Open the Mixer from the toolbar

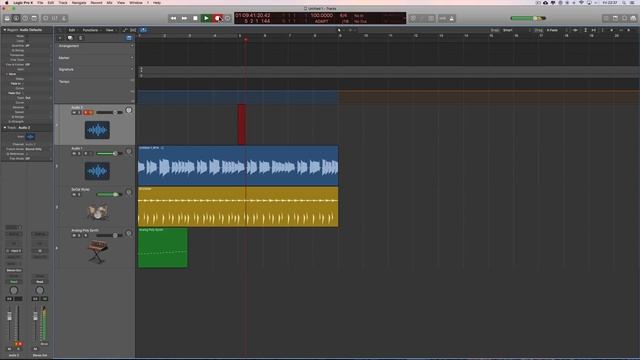[x=55, y=18]
